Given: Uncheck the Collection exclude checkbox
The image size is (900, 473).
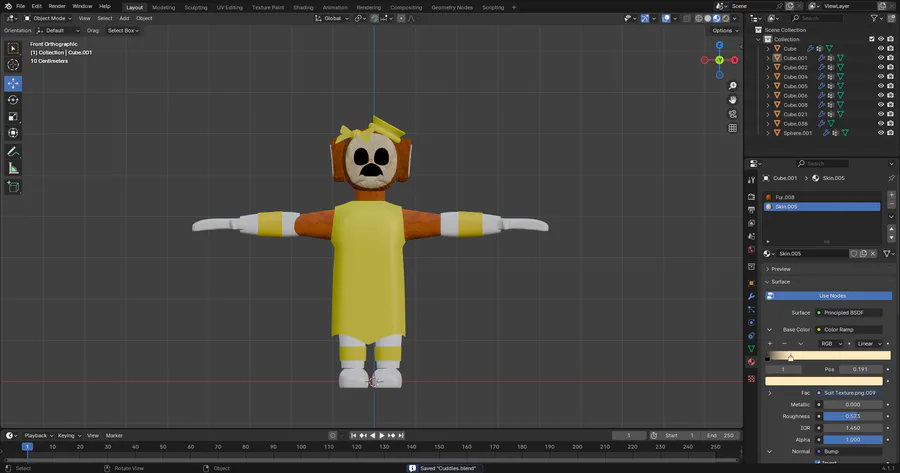Looking at the screenshot, I should click(870, 39).
